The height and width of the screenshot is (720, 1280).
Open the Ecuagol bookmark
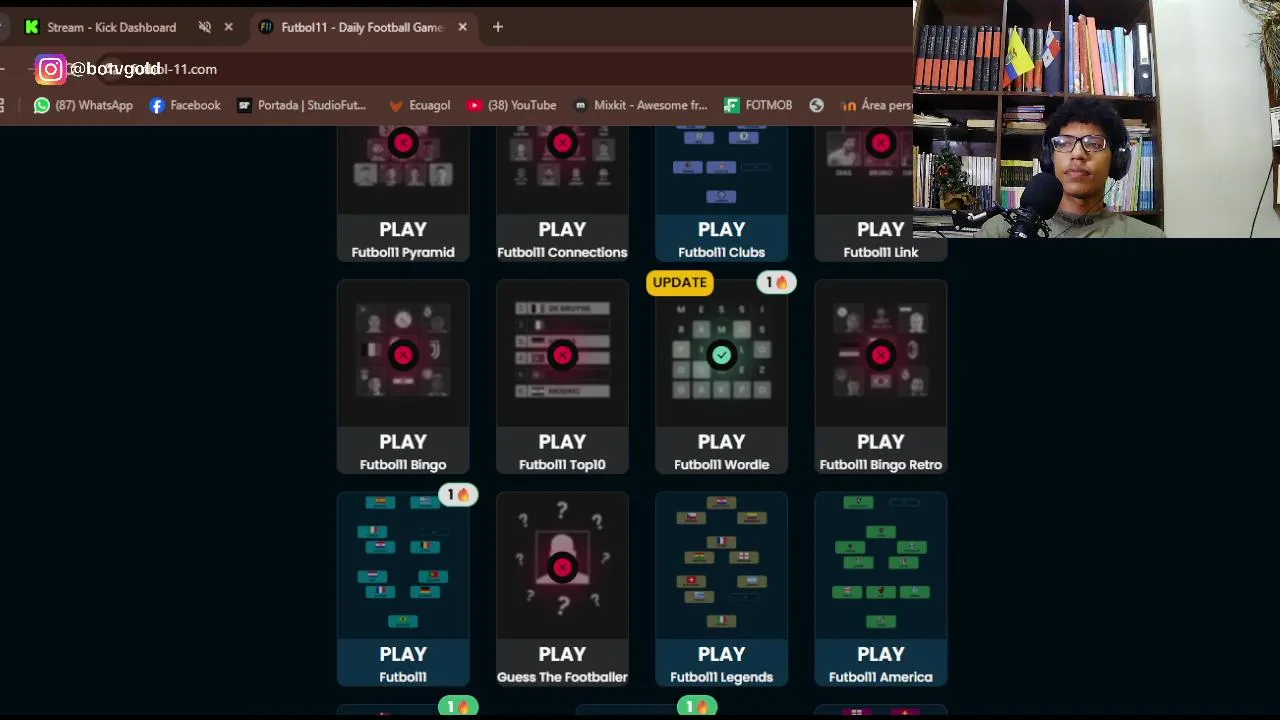click(419, 105)
